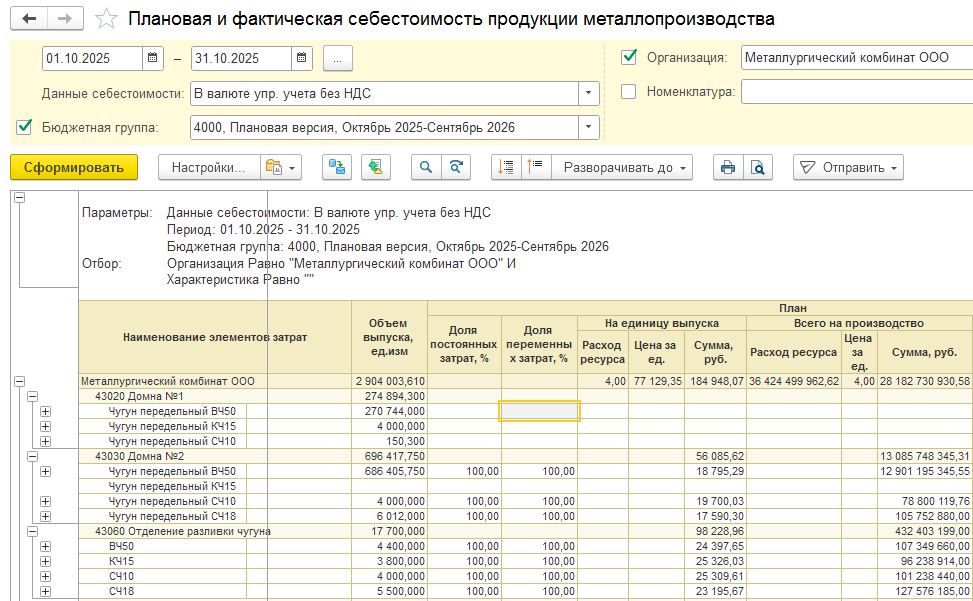This screenshot has width=973, height=601.
Task: Click into the Номенклатура input field
Action: point(855,92)
